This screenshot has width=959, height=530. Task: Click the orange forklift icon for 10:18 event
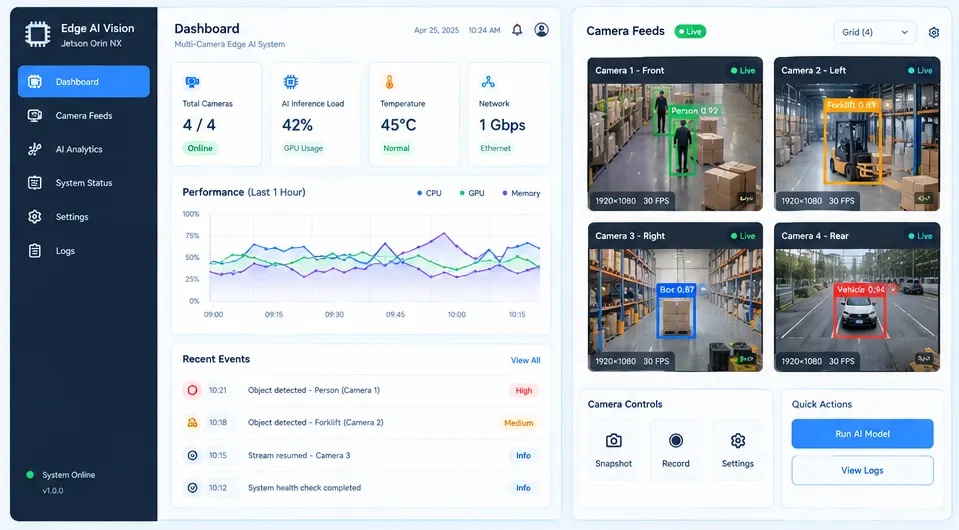(x=192, y=422)
